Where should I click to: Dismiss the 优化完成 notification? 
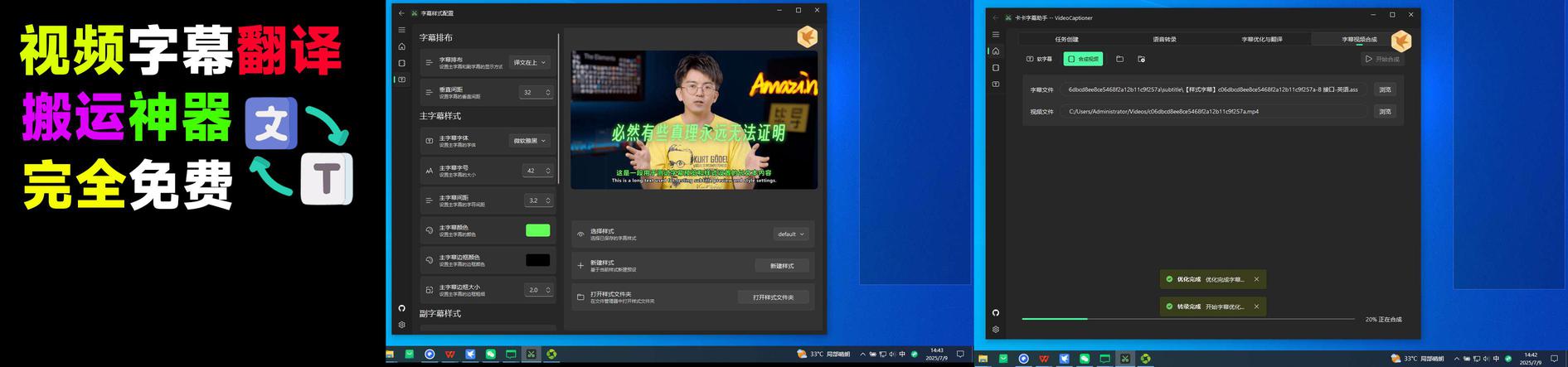[1256, 279]
